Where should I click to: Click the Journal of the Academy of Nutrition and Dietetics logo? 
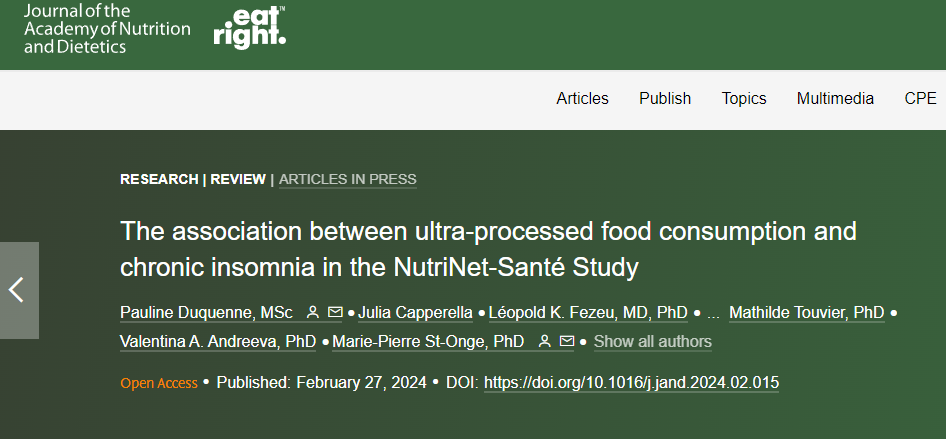[107, 28]
